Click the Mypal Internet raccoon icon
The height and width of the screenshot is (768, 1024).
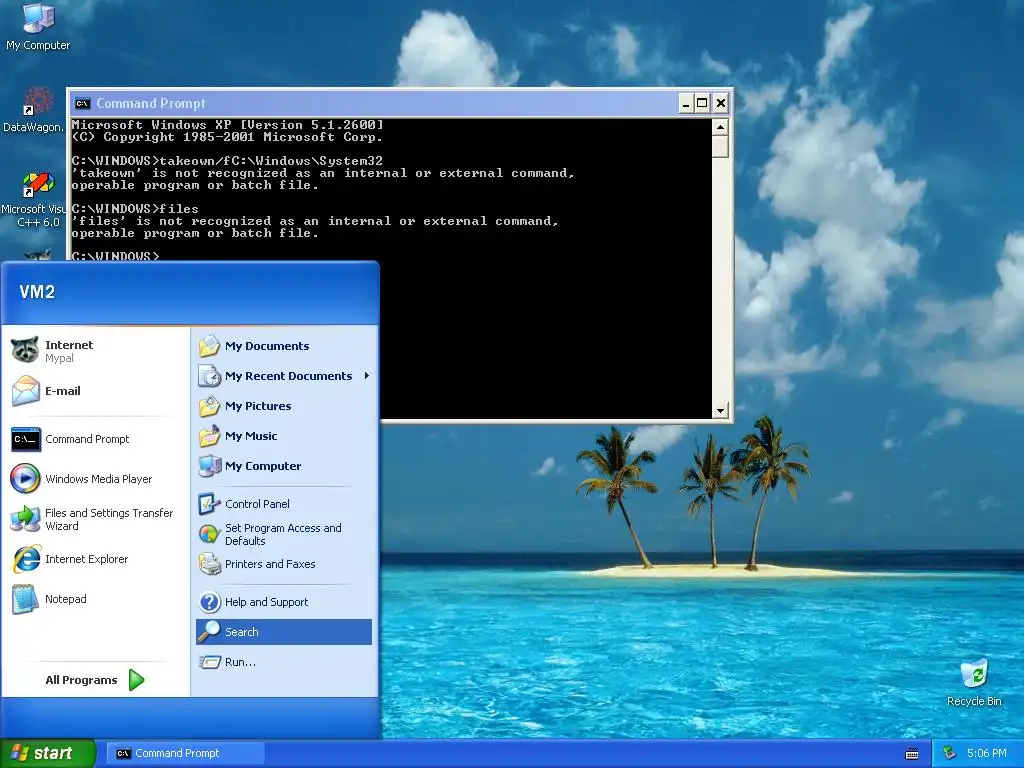(x=25, y=351)
